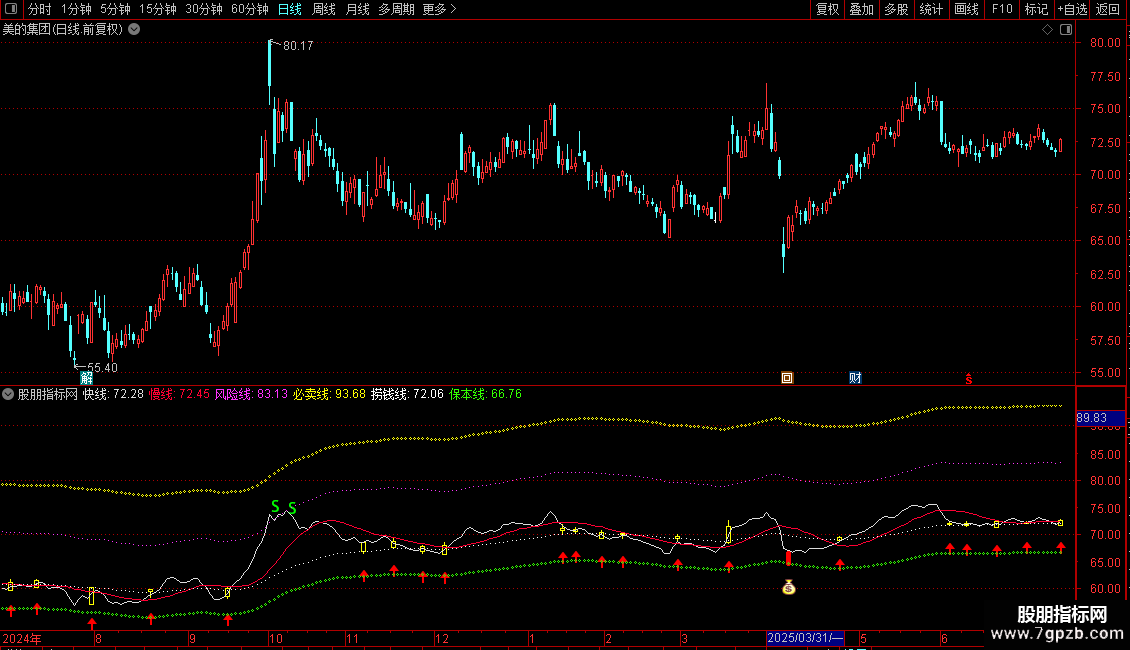The image size is (1130, 650).
Task: Click the 55.40 low price label
Action: click(102, 368)
